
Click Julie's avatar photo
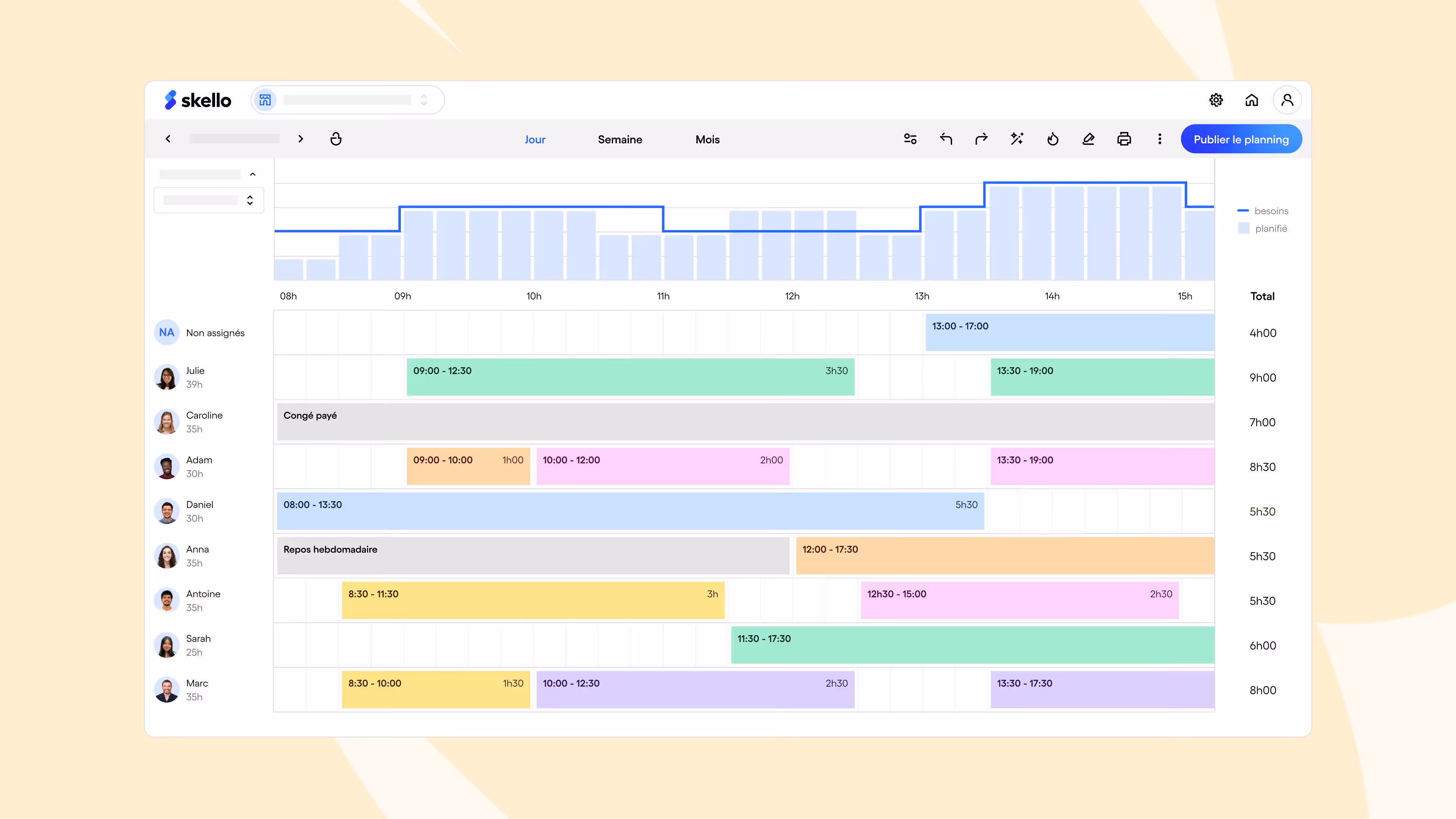167,377
